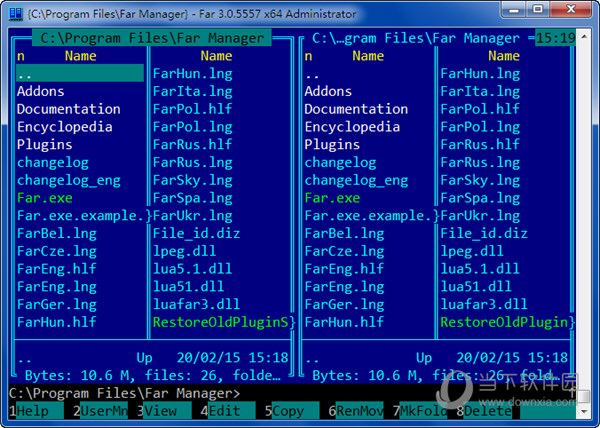This screenshot has width=600, height=428.
Task: Click the 4 Edit key bar button
Action: pos(228,411)
